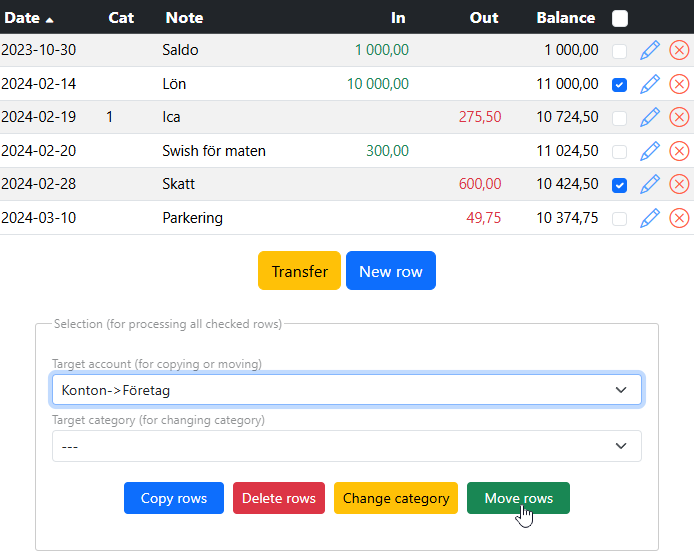Open editor for the Parkering row
The width and height of the screenshot is (694, 551).
click(x=650, y=218)
